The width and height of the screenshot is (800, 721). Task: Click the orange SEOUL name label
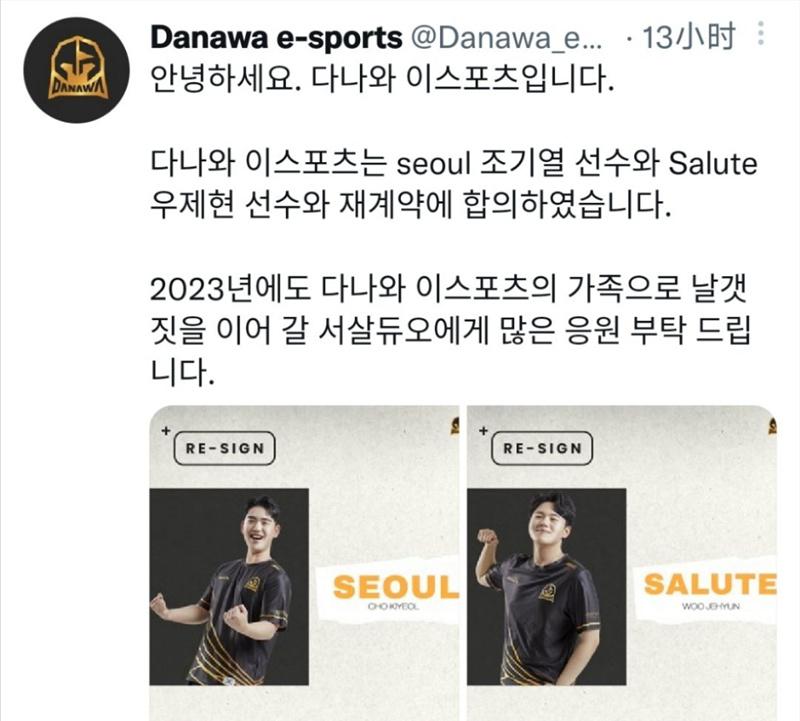pos(395,587)
